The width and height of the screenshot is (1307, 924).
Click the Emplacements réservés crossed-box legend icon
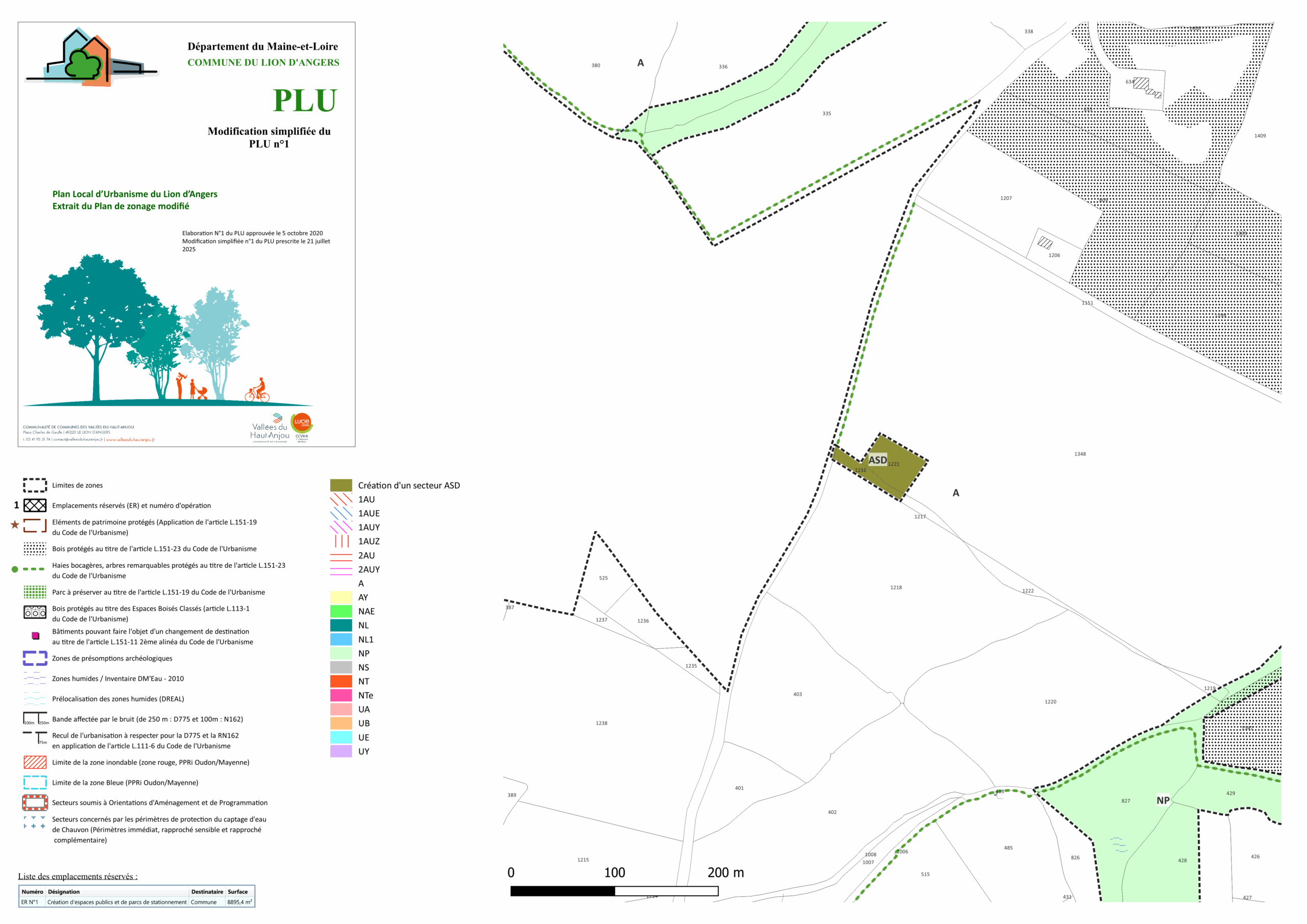pyautogui.click(x=35, y=505)
